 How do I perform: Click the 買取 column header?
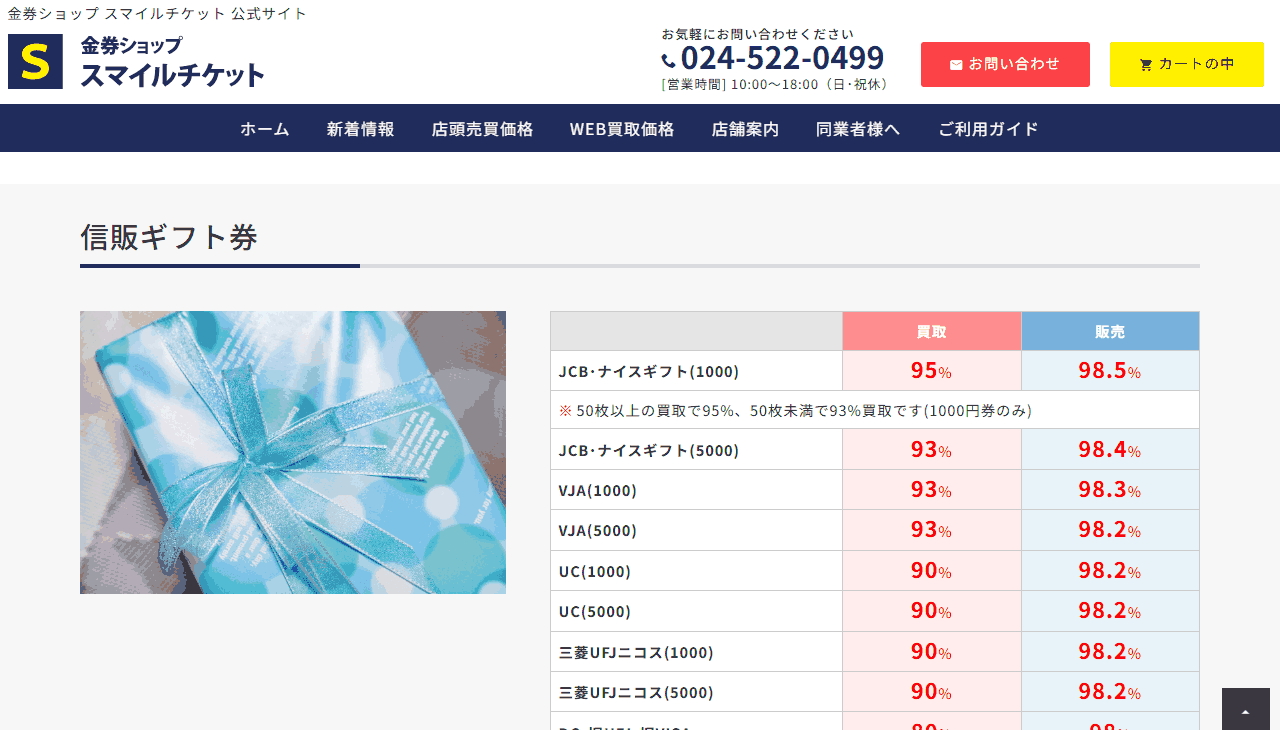coord(932,331)
